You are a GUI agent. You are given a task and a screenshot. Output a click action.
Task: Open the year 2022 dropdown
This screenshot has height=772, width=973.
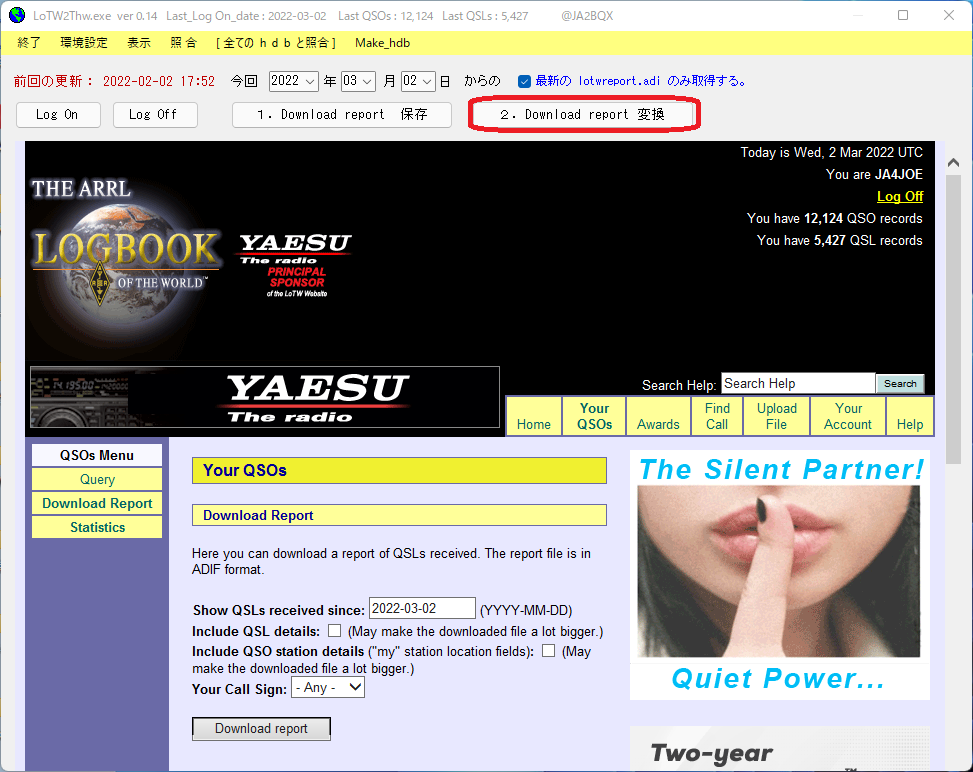click(294, 81)
